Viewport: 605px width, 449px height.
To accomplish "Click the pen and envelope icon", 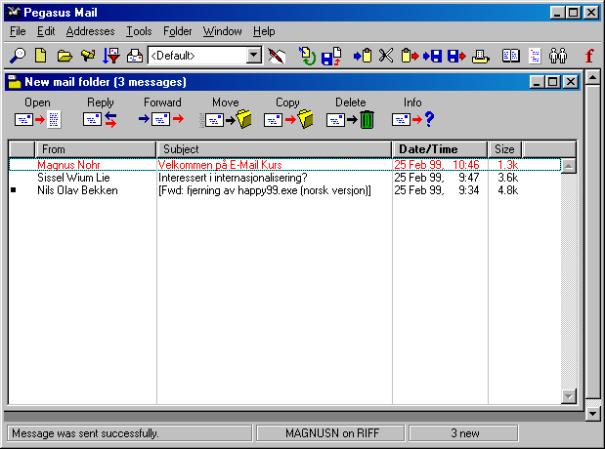I will click(x=277, y=56).
